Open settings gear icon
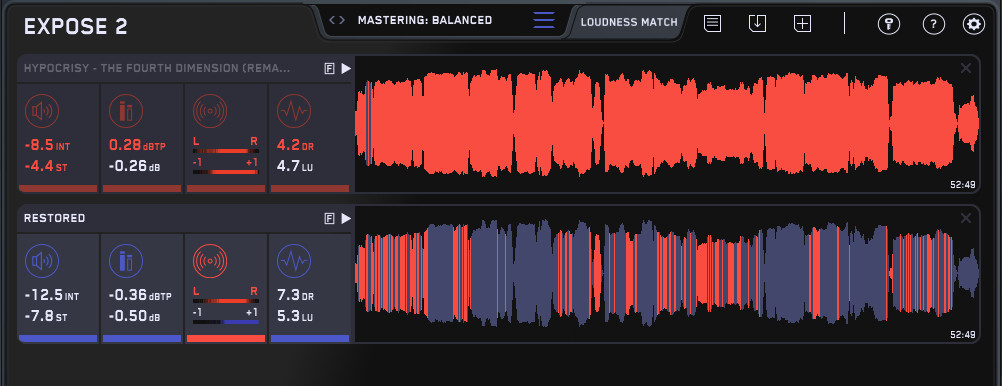1002x386 pixels. tap(974, 24)
